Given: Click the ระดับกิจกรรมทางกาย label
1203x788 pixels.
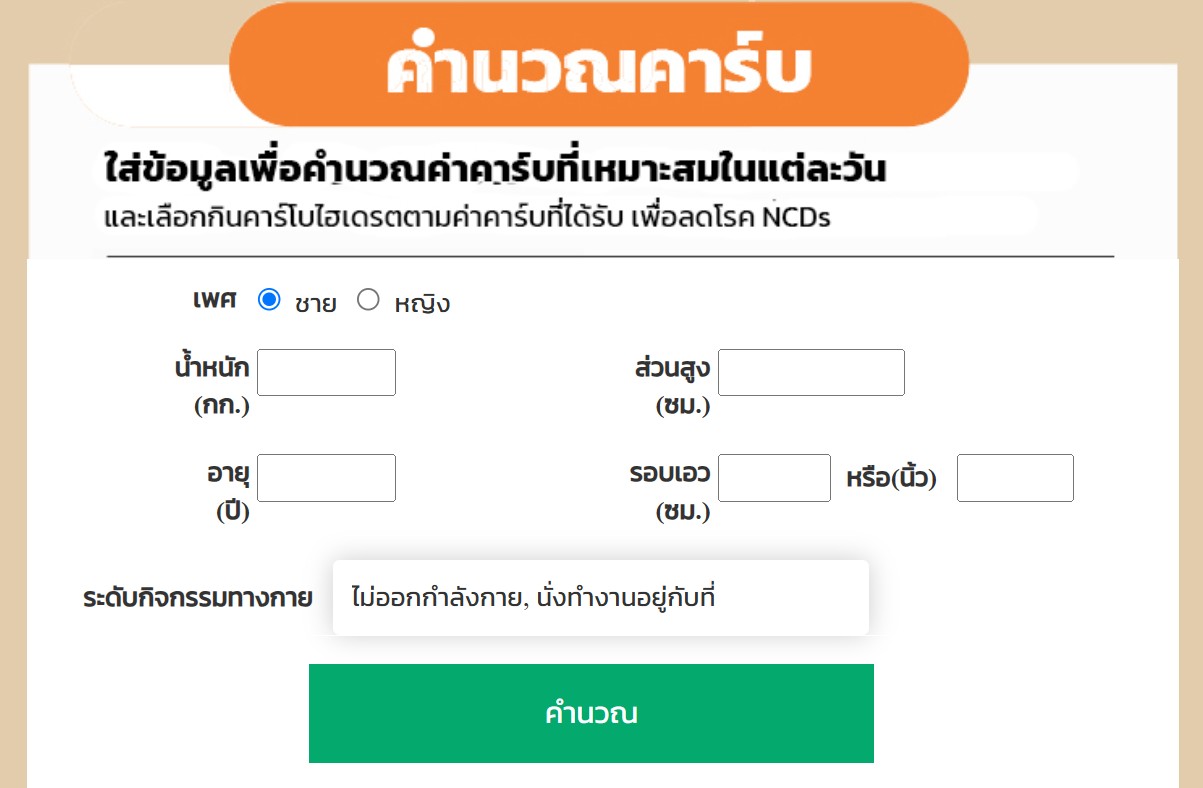Looking at the screenshot, I should (x=198, y=599).
